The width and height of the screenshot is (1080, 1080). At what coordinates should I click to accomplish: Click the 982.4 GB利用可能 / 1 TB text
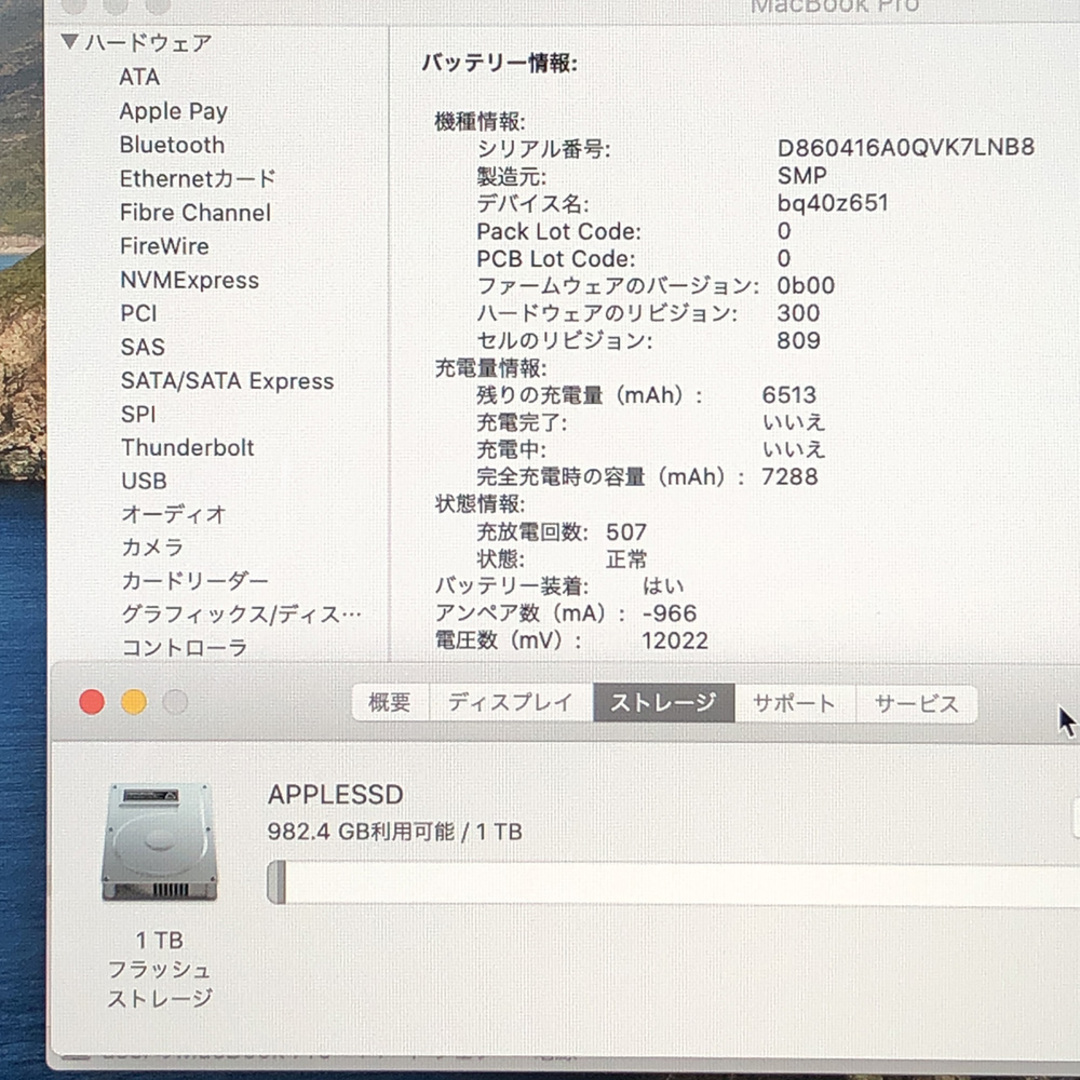[395, 832]
